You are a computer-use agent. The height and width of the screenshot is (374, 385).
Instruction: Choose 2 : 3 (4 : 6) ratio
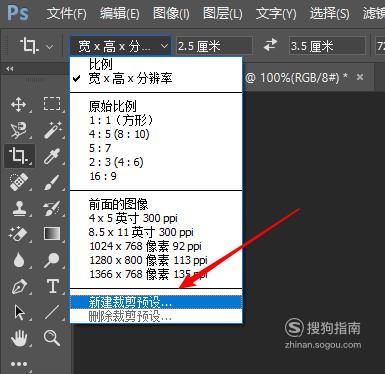(x=156, y=162)
